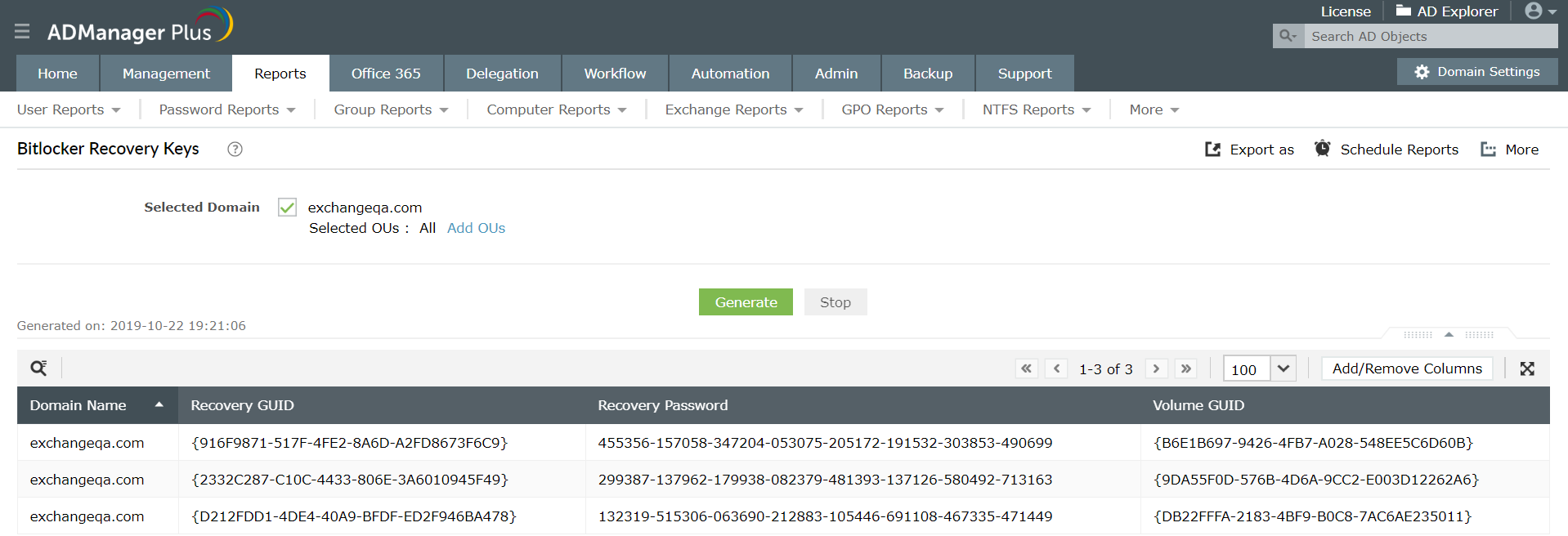Go to the last page of results
The height and width of the screenshot is (536, 1568).
1186,368
